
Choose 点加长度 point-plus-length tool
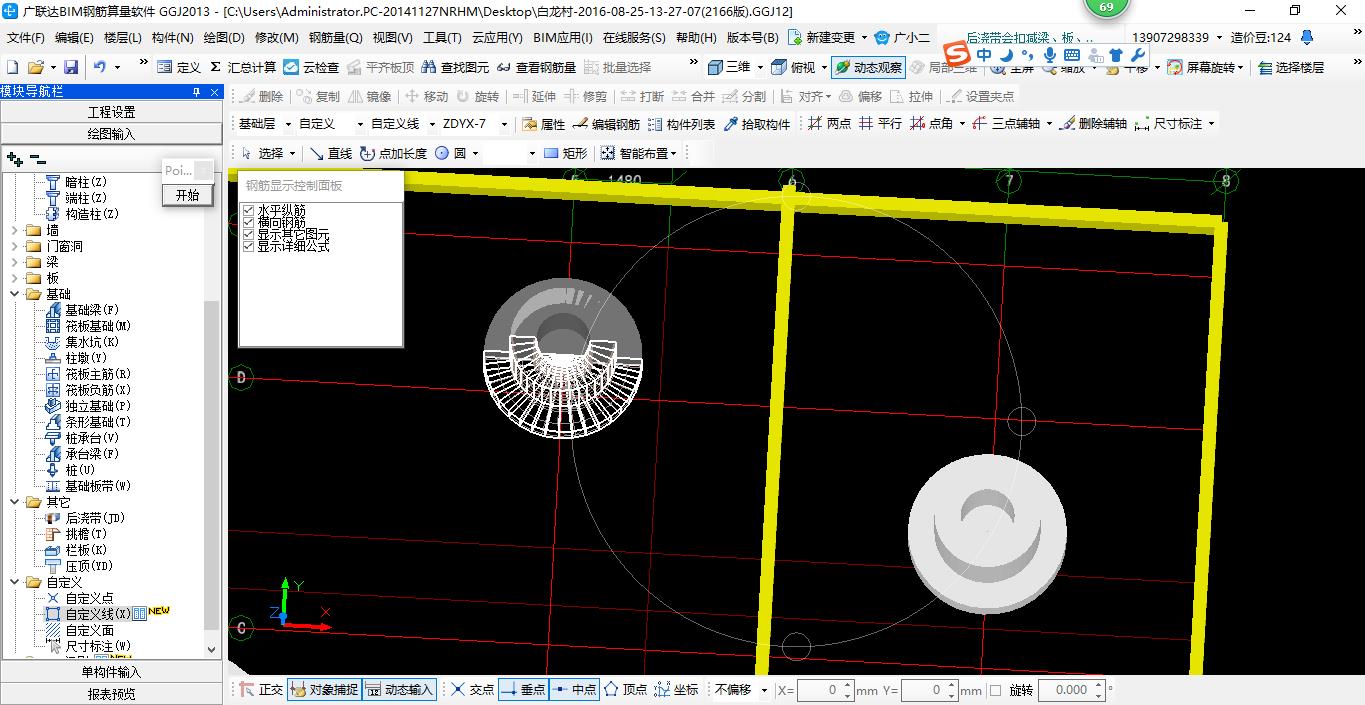click(x=394, y=153)
